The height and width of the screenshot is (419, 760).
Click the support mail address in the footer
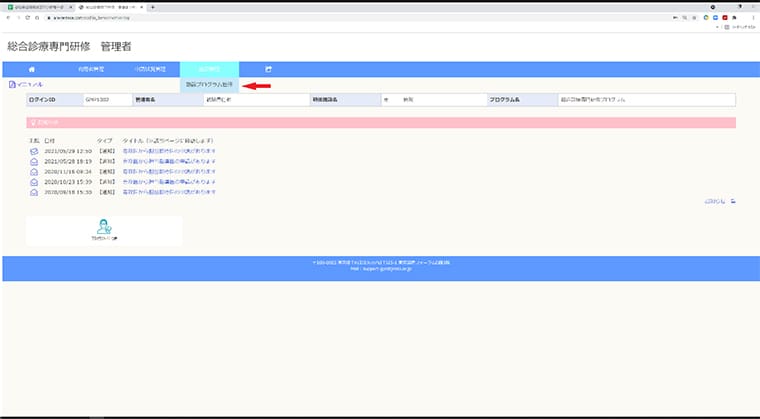(x=387, y=268)
